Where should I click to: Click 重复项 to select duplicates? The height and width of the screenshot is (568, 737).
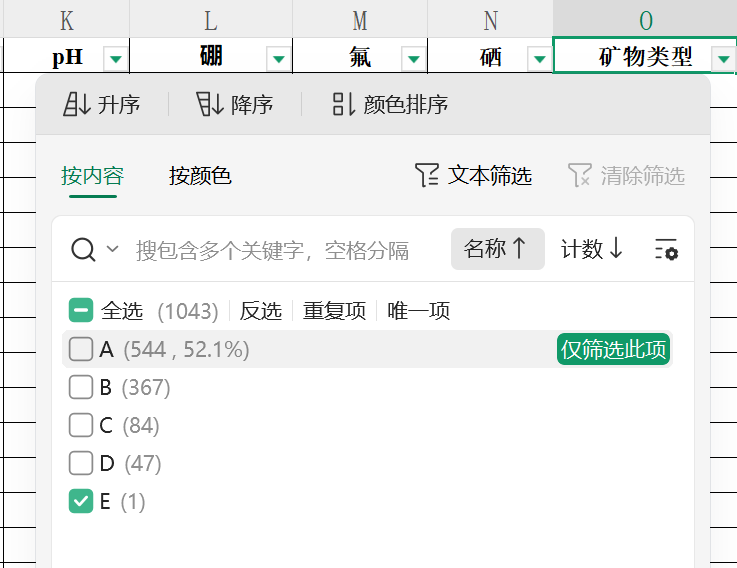click(x=334, y=311)
